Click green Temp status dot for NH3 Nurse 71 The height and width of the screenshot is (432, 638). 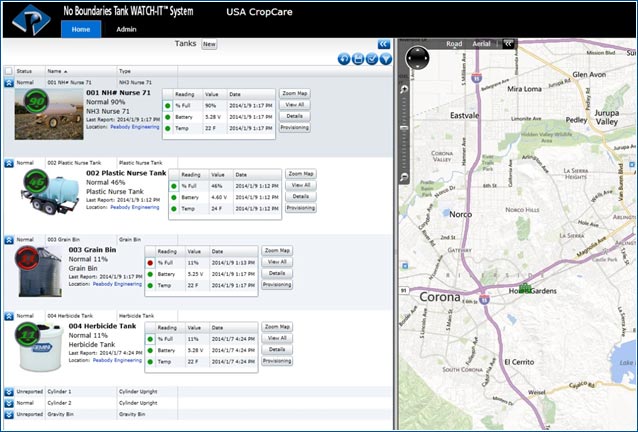(168, 129)
